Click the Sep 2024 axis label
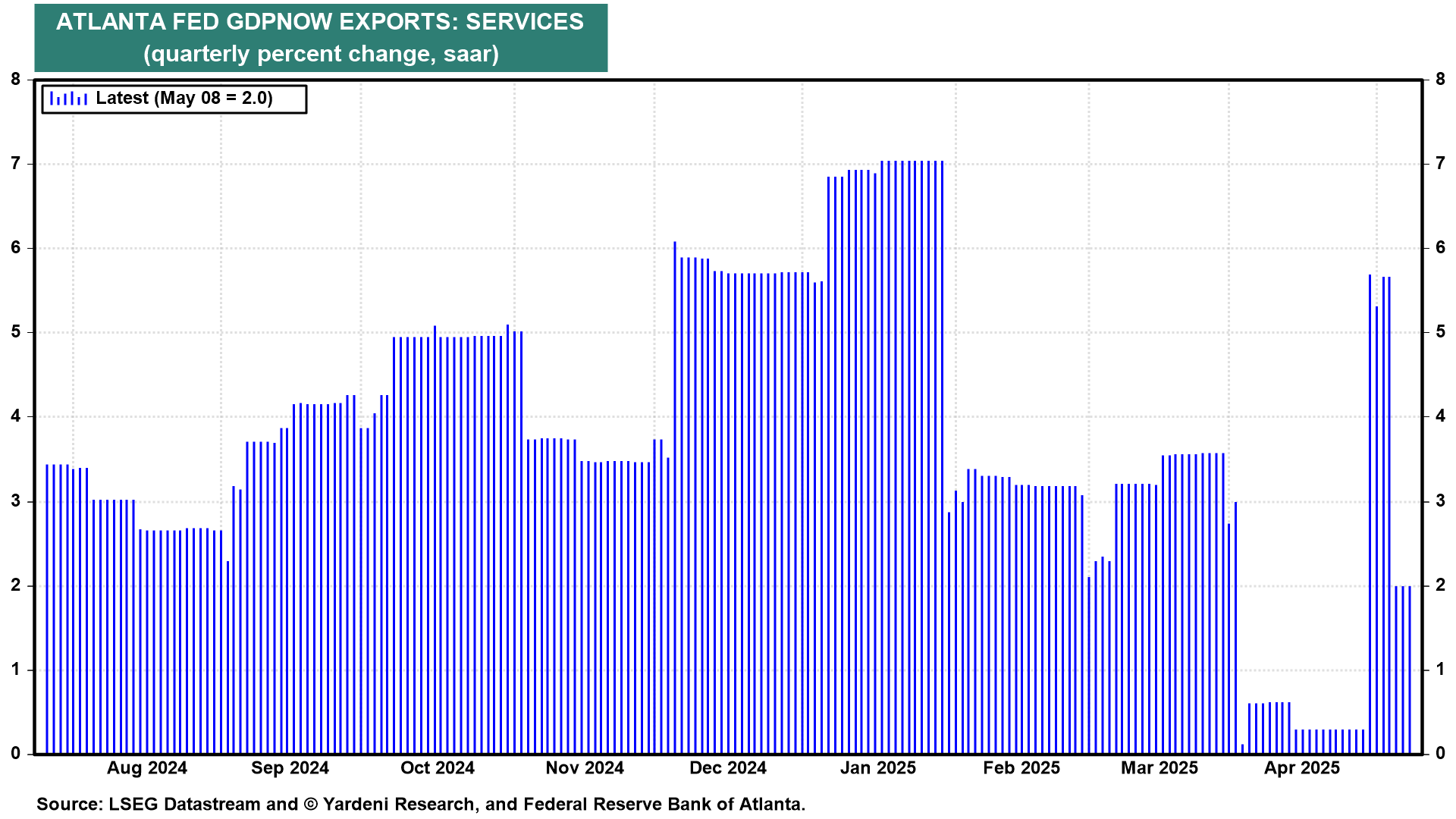1456x819 pixels. [x=290, y=768]
